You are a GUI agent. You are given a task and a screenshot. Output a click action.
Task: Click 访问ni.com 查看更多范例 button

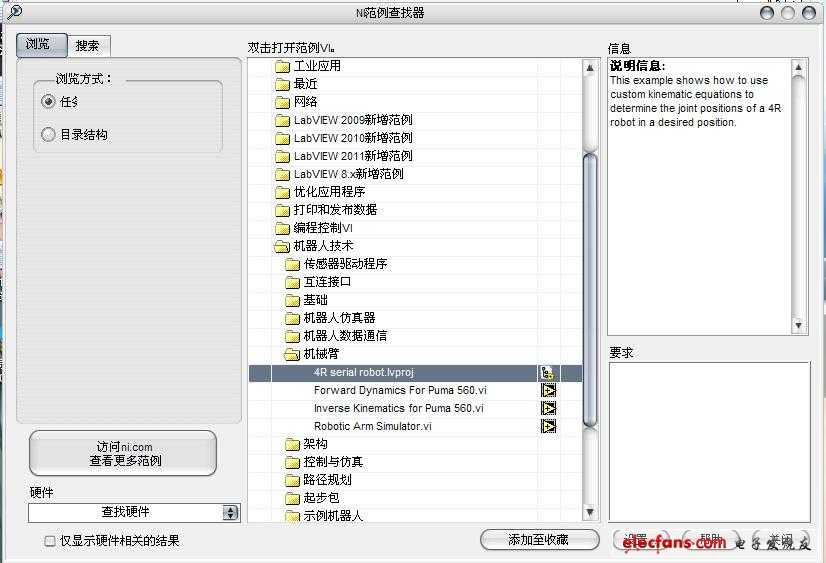point(123,453)
